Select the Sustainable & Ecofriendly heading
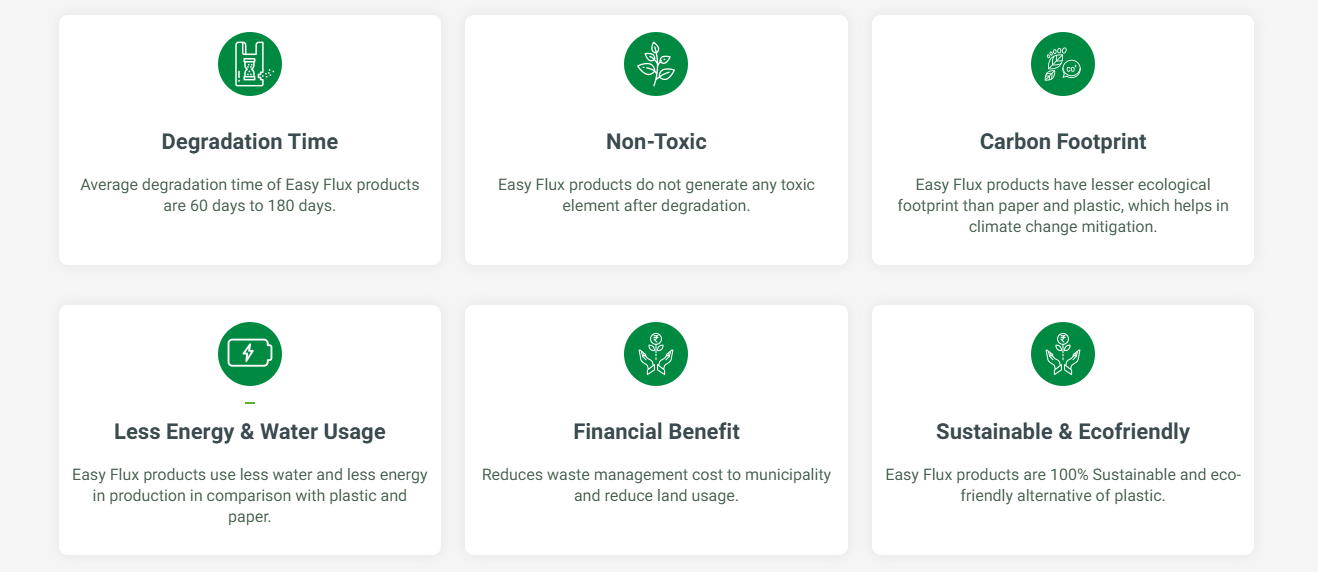This screenshot has height=572, width=1318. click(1063, 432)
